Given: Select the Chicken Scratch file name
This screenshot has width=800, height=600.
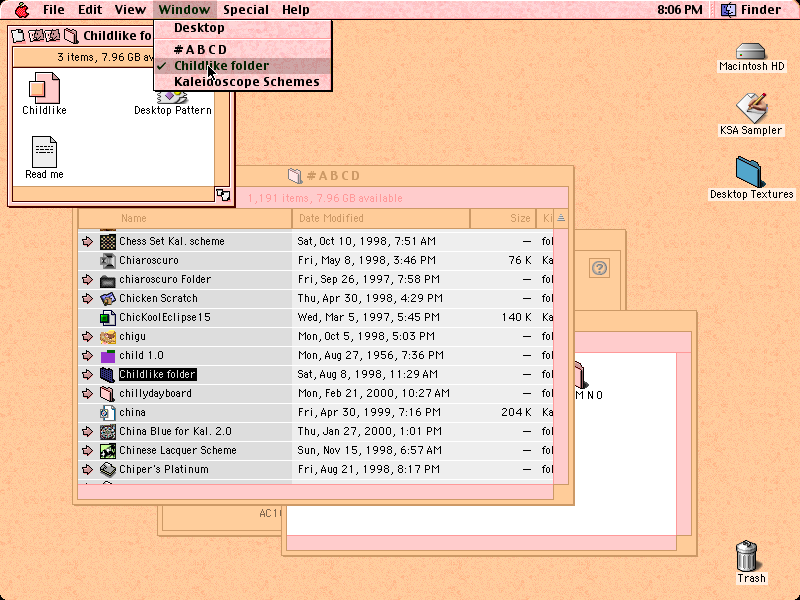Looking at the screenshot, I should coord(158,298).
